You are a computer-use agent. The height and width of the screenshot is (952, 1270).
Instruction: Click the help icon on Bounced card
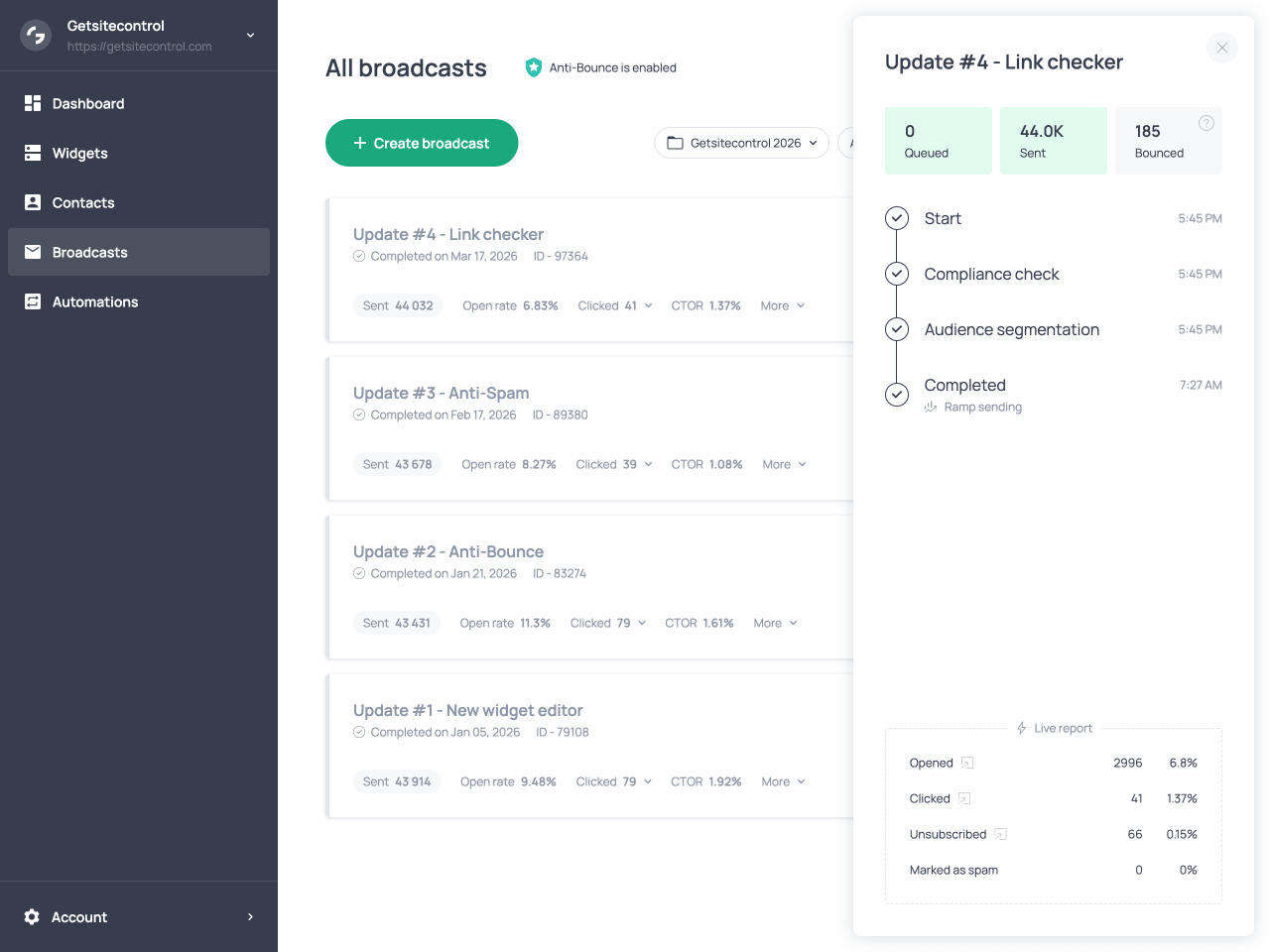click(1206, 123)
